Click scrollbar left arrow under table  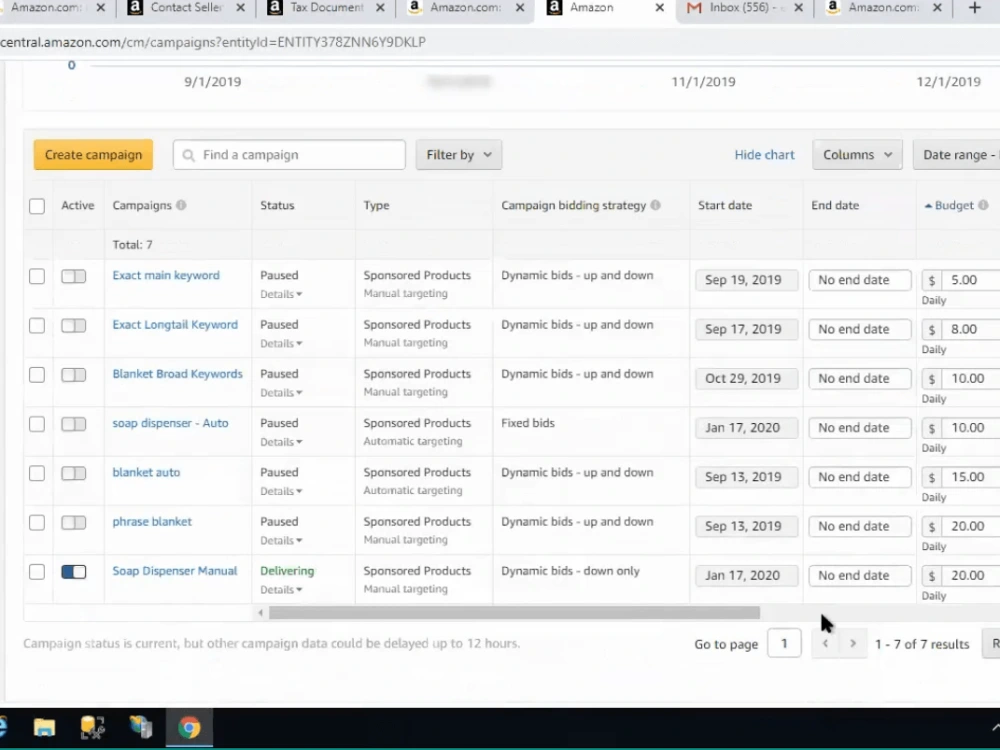tap(260, 613)
